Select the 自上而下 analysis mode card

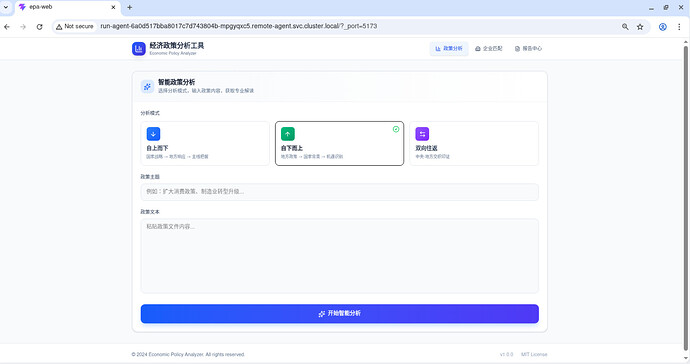[x=205, y=143]
